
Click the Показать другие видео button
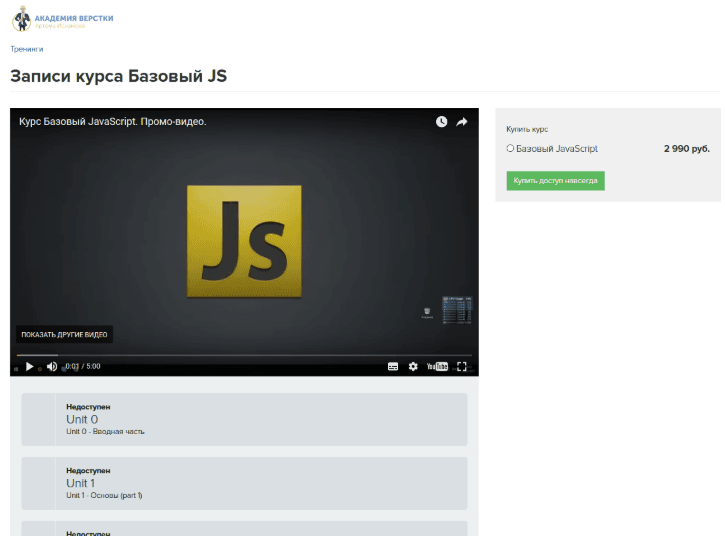point(64,334)
